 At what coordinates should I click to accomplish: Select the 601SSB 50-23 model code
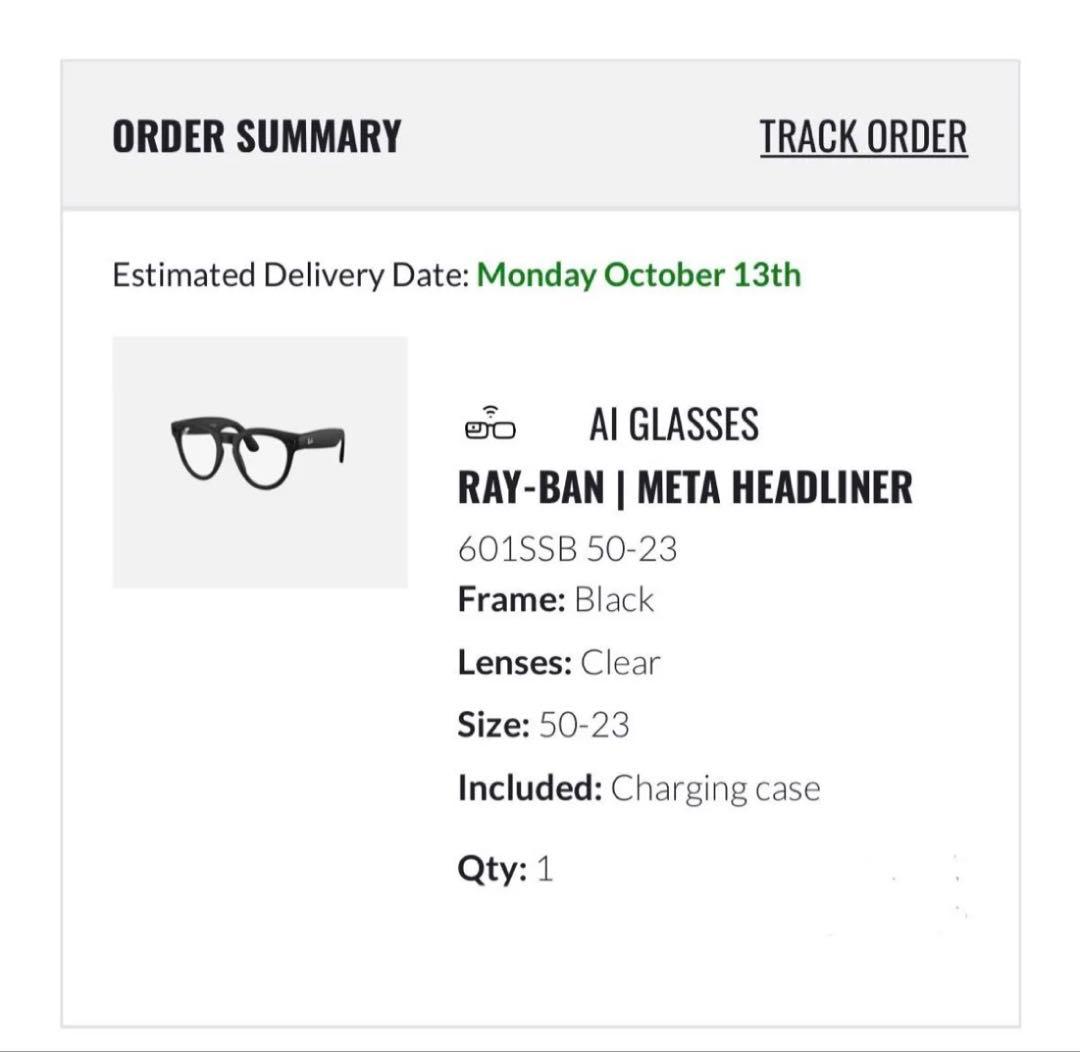click(x=568, y=549)
